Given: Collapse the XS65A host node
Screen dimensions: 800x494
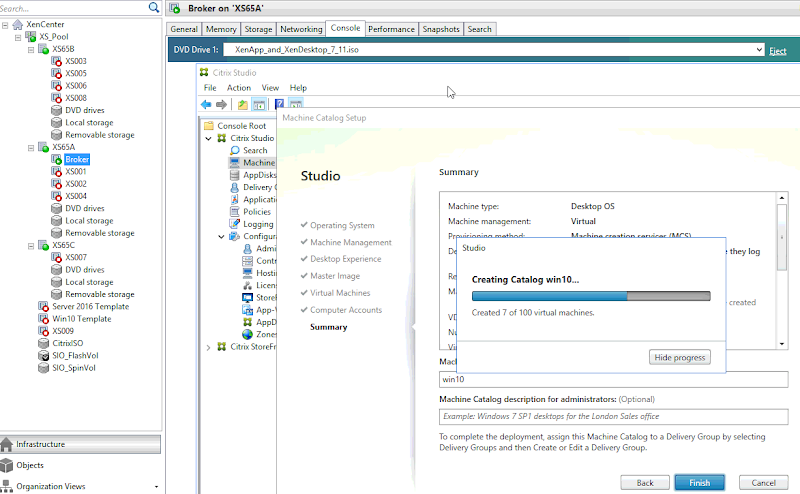Looking at the screenshot, I should point(31,147).
